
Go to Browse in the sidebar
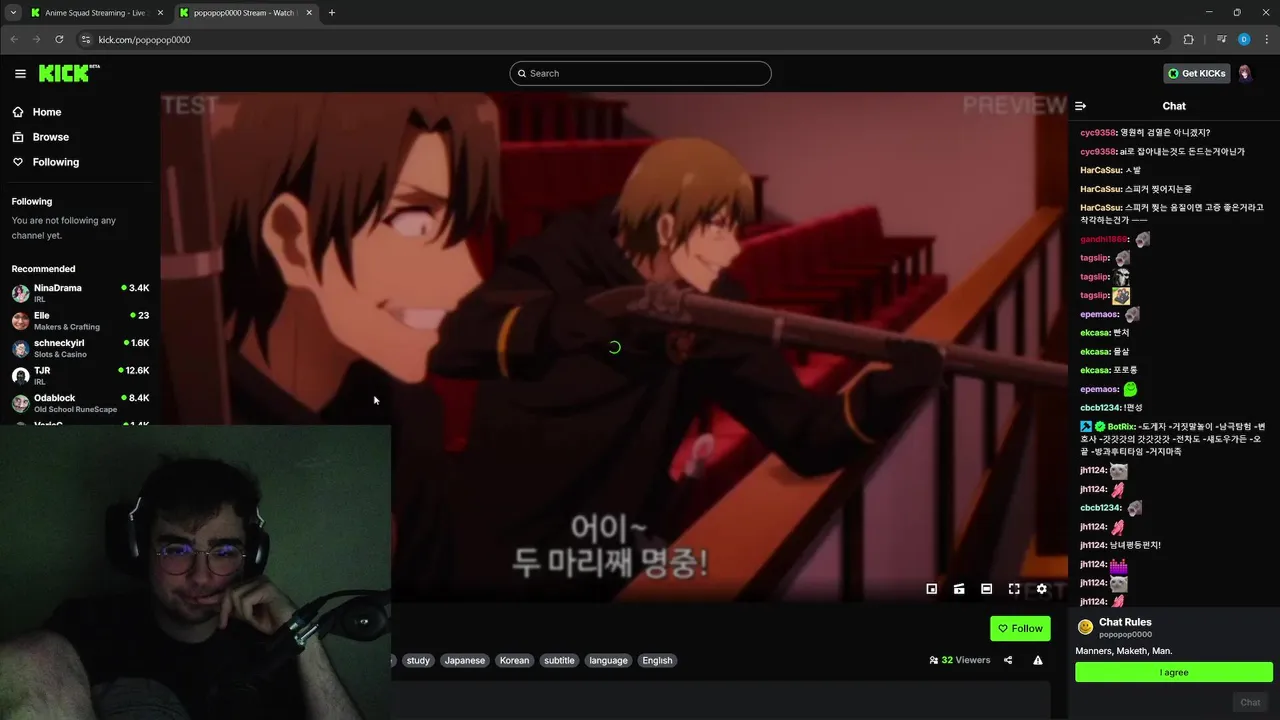(50, 137)
